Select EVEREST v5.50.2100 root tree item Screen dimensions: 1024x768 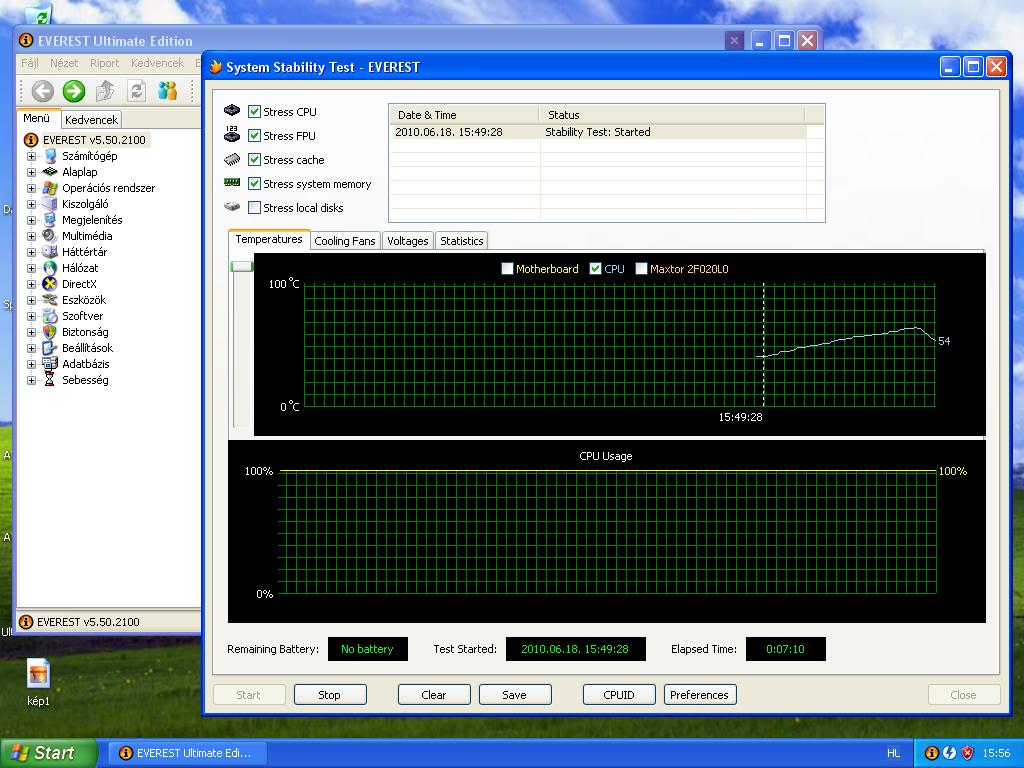click(93, 140)
